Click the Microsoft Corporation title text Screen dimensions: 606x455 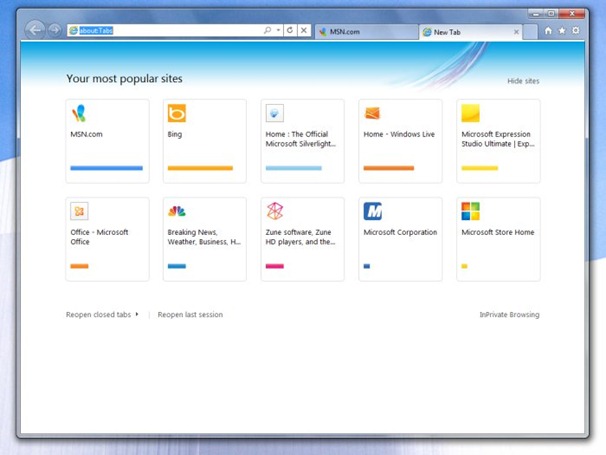click(x=400, y=232)
